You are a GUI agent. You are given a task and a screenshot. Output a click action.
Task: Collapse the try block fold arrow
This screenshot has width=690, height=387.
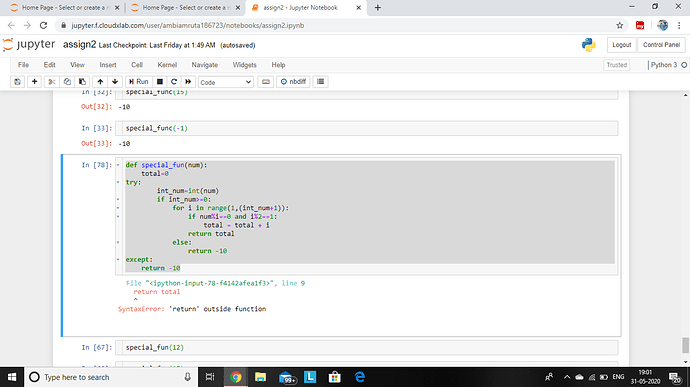pyautogui.click(x=118, y=182)
